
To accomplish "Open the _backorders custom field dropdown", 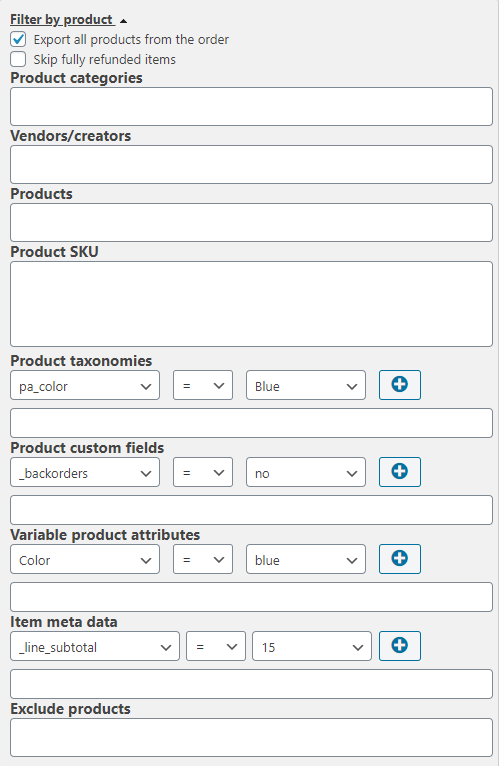I will (85, 472).
